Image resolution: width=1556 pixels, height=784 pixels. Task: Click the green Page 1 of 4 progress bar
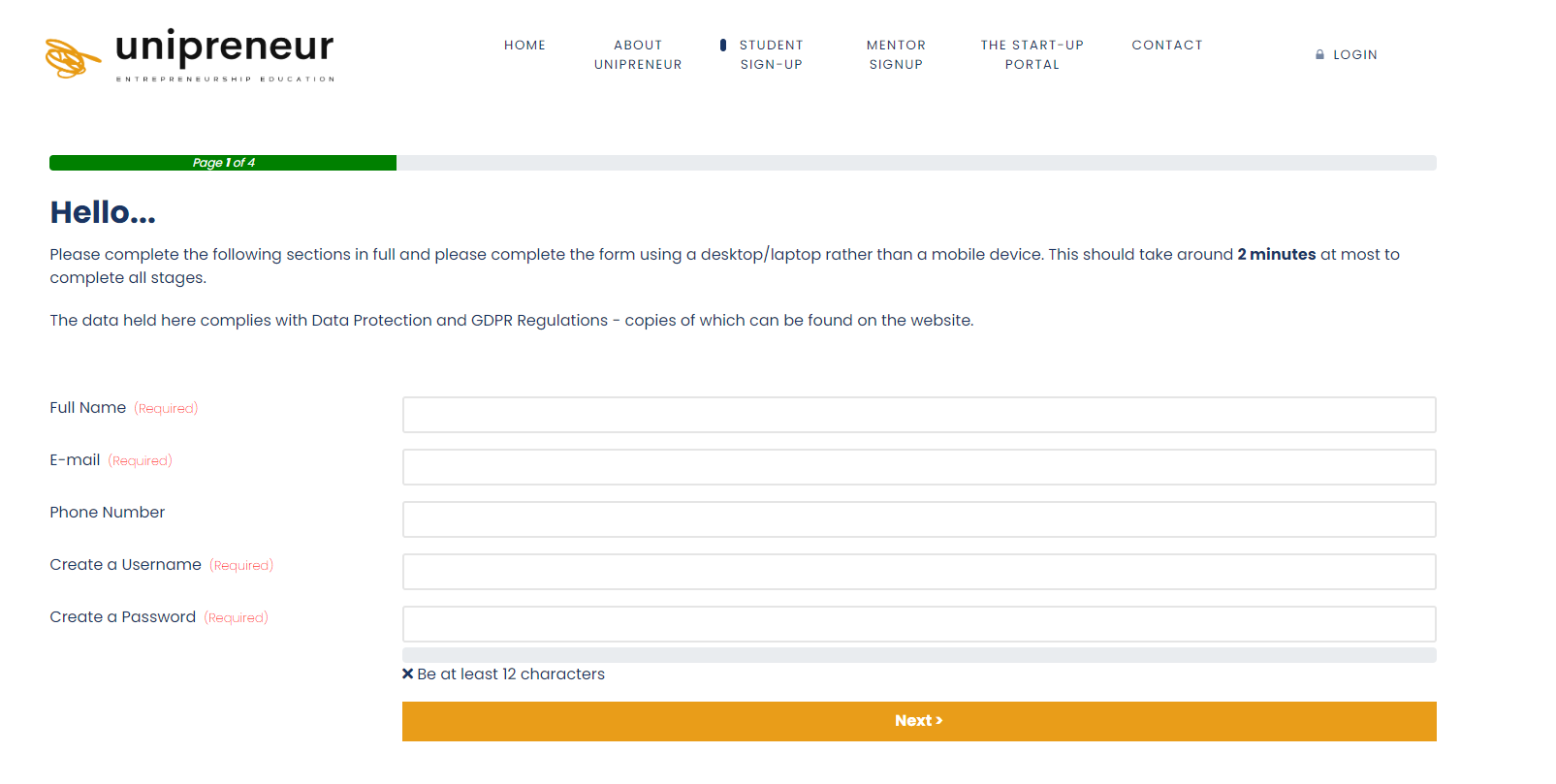click(x=223, y=163)
